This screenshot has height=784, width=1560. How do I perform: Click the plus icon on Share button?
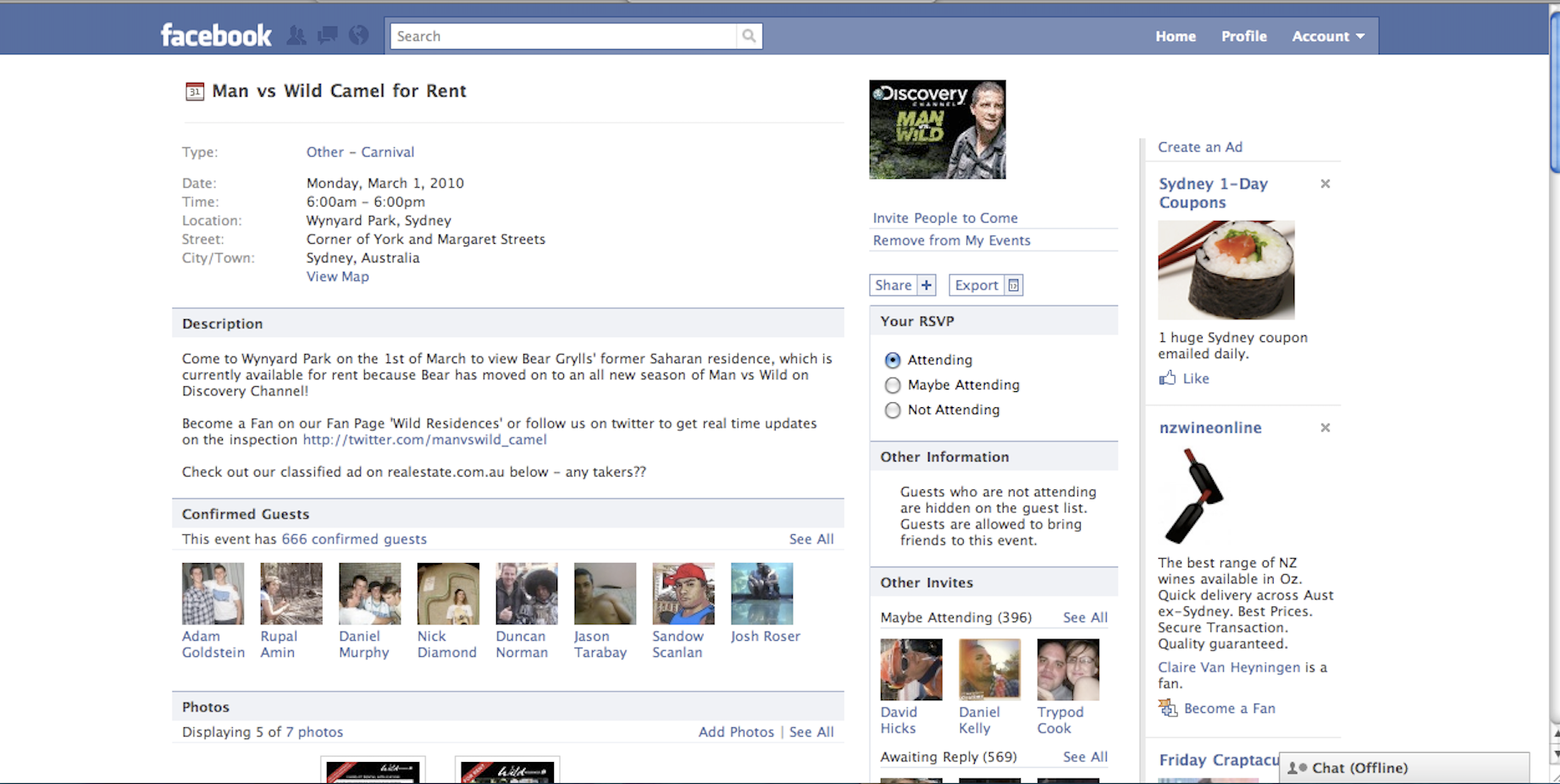coord(927,285)
